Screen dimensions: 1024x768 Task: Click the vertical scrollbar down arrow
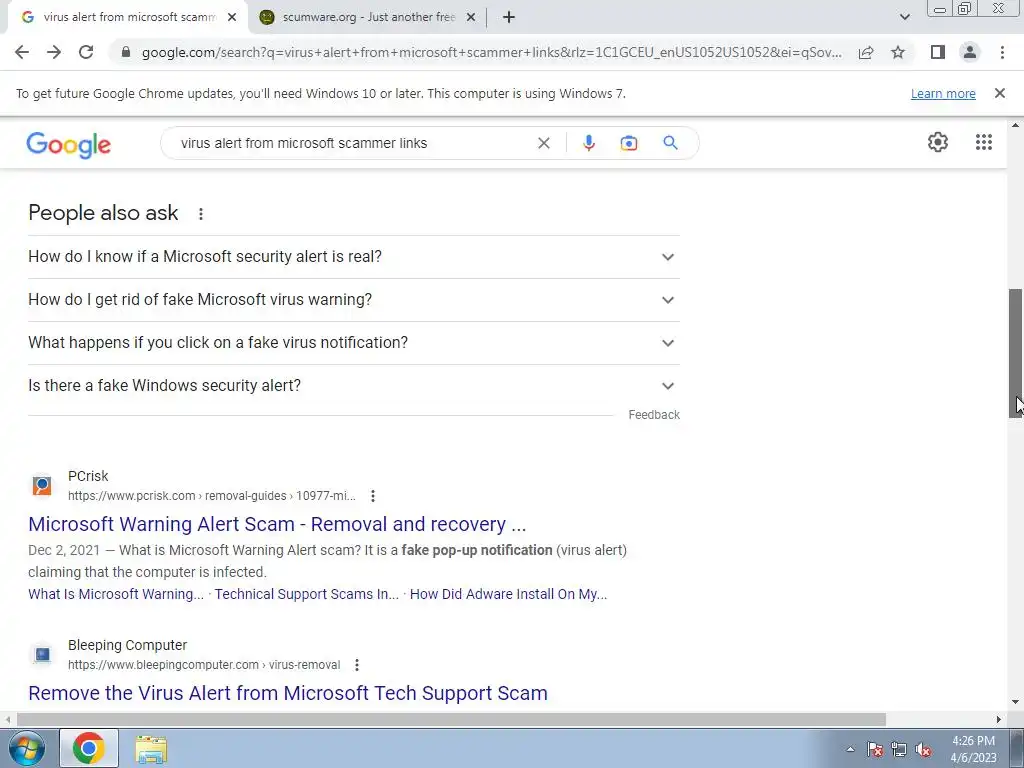pos(1016,703)
